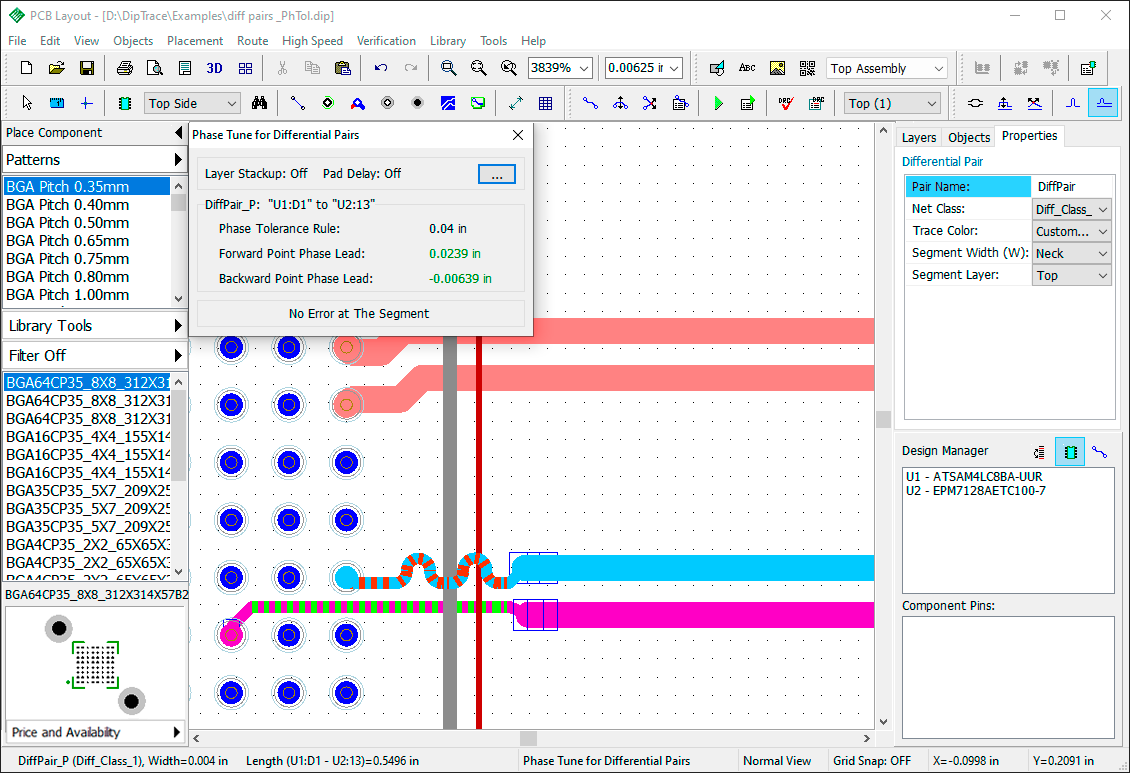Open a file with folder icon
The height and width of the screenshot is (773, 1130).
click(56, 68)
